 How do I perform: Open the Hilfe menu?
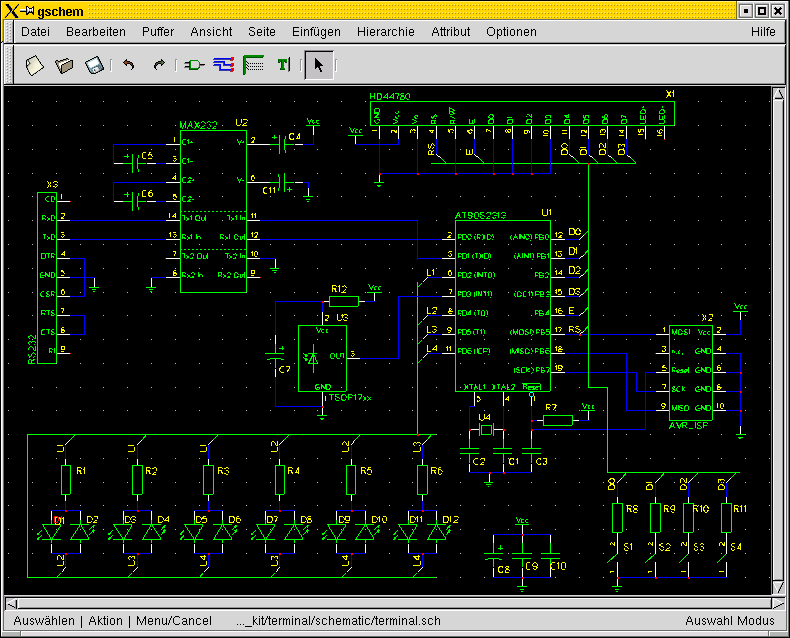[x=763, y=32]
